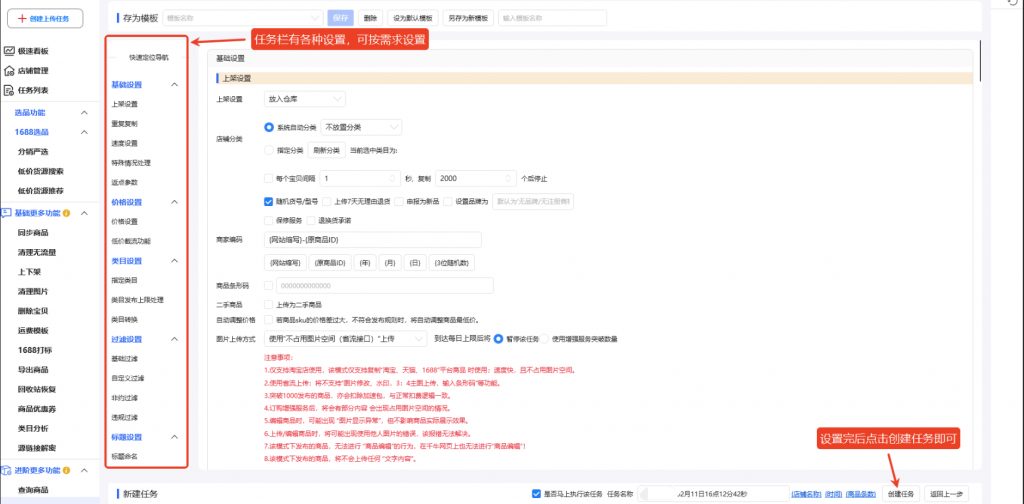Jump to 重复复制 in quick navigation
The height and width of the screenshot is (504, 1024).
click(x=124, y=123)
